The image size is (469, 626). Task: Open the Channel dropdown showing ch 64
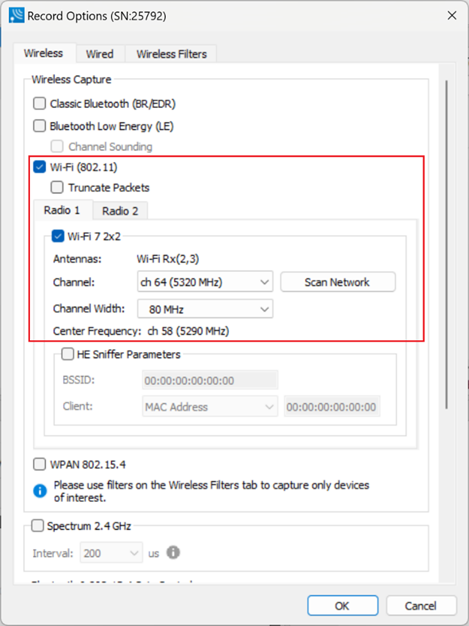coord(205,282)
